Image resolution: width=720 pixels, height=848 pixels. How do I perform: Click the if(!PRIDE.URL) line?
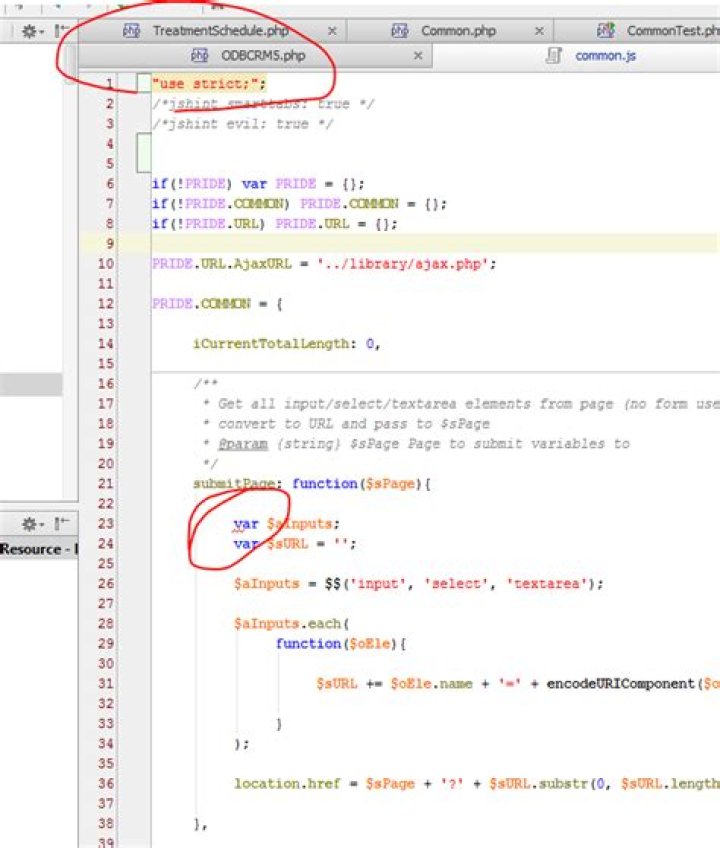[274, 224]
